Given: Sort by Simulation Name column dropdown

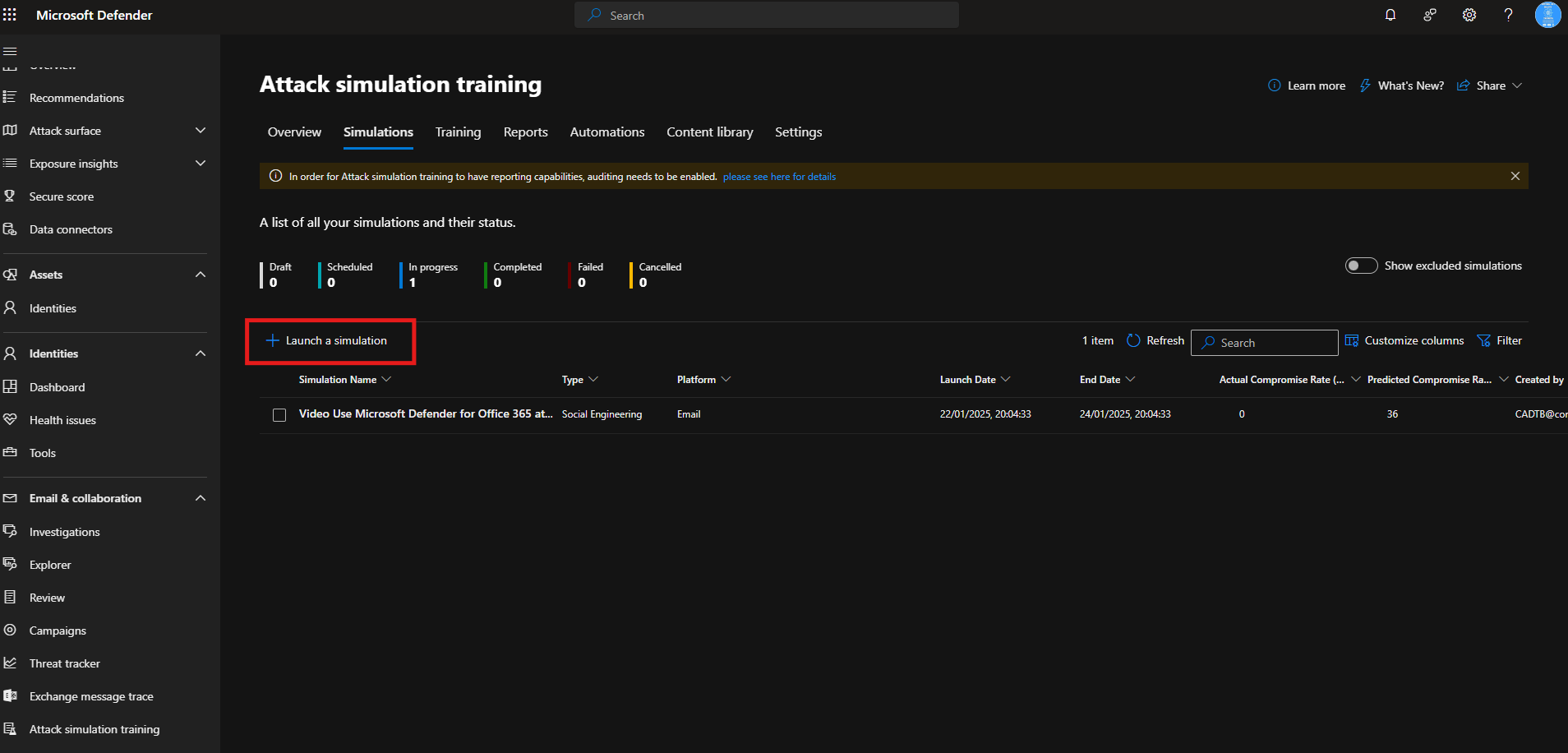Looking at the screenshot, I should 387,379.
